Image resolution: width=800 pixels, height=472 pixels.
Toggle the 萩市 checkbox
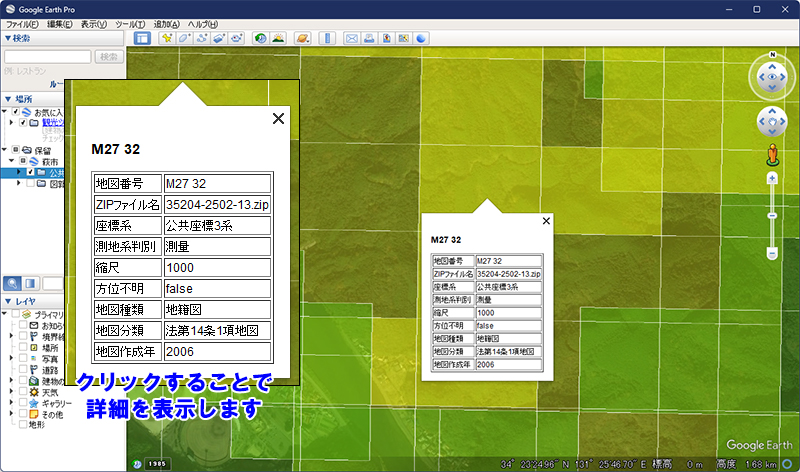(x=23, y=161)
